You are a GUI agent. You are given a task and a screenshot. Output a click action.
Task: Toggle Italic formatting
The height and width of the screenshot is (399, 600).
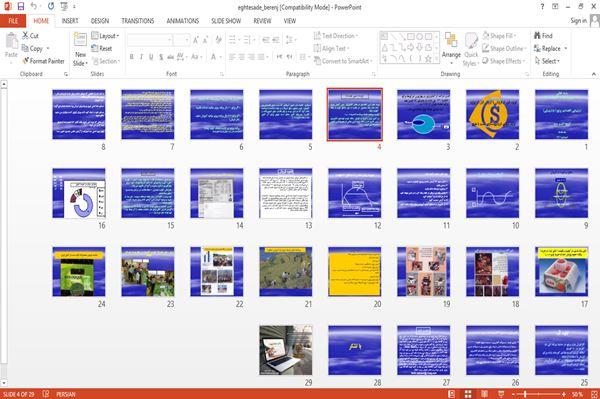(141, 57)
